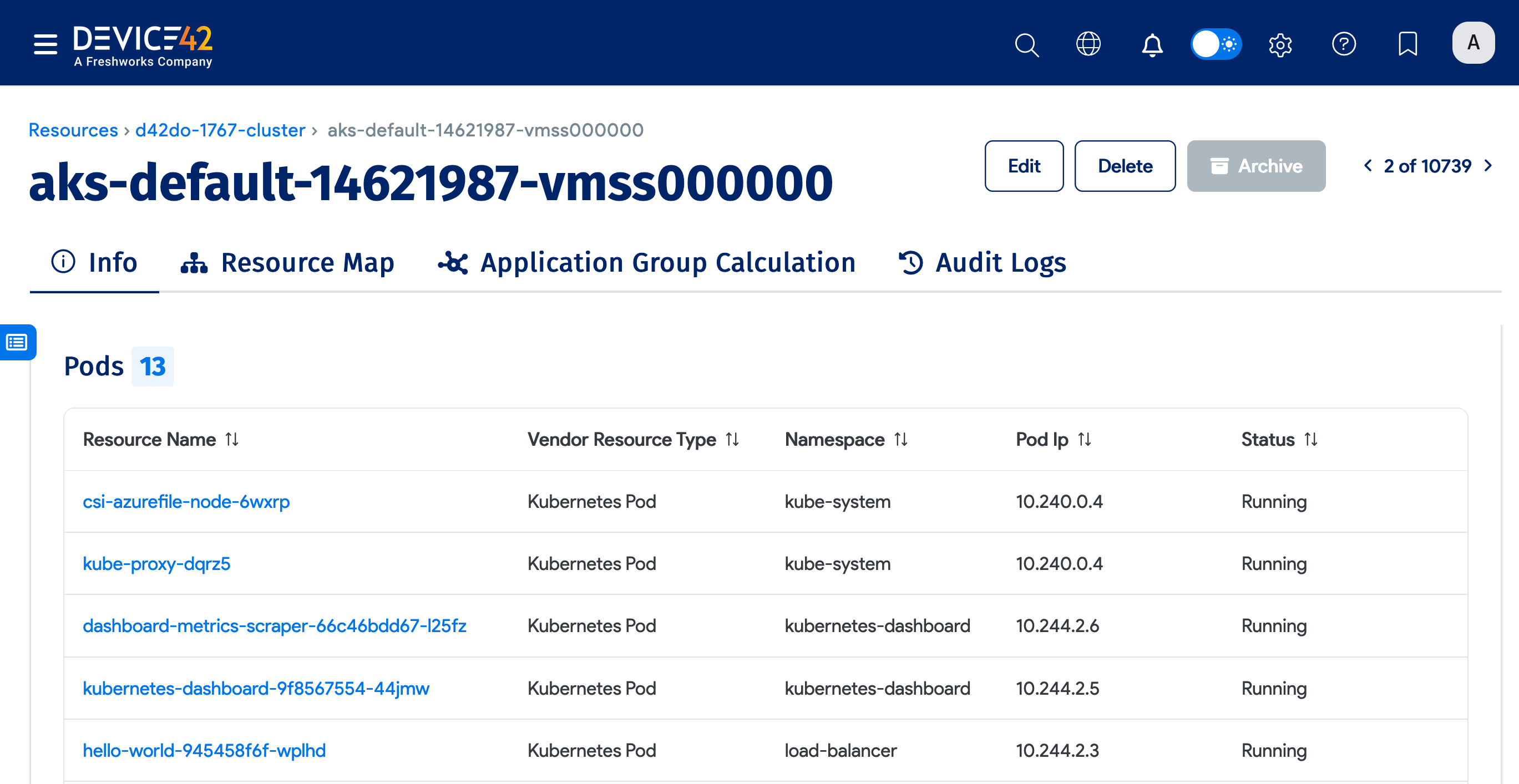The image size is (1519, 784).
Task: Toggle sorting on the Resource Name column
Action: (232, 439)
